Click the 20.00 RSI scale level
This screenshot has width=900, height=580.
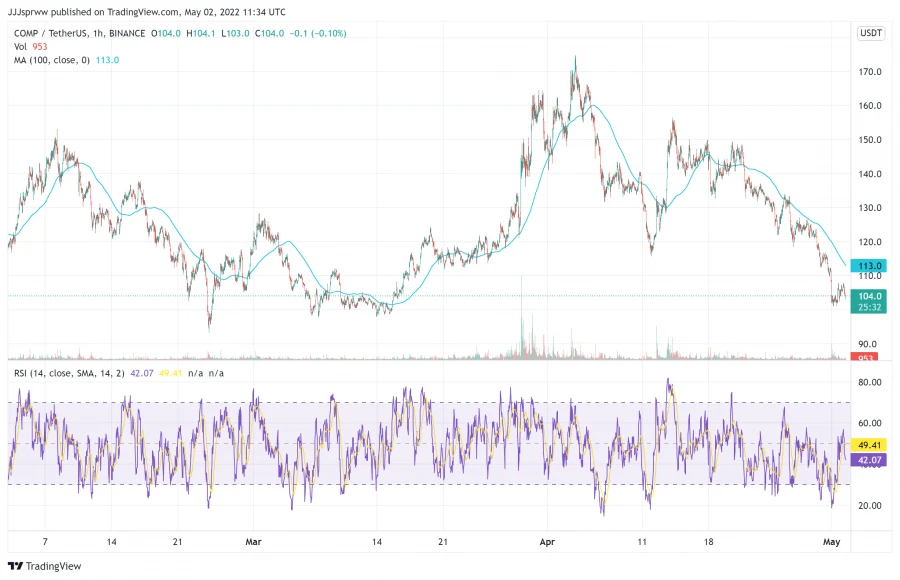click(x=870, y=505)
